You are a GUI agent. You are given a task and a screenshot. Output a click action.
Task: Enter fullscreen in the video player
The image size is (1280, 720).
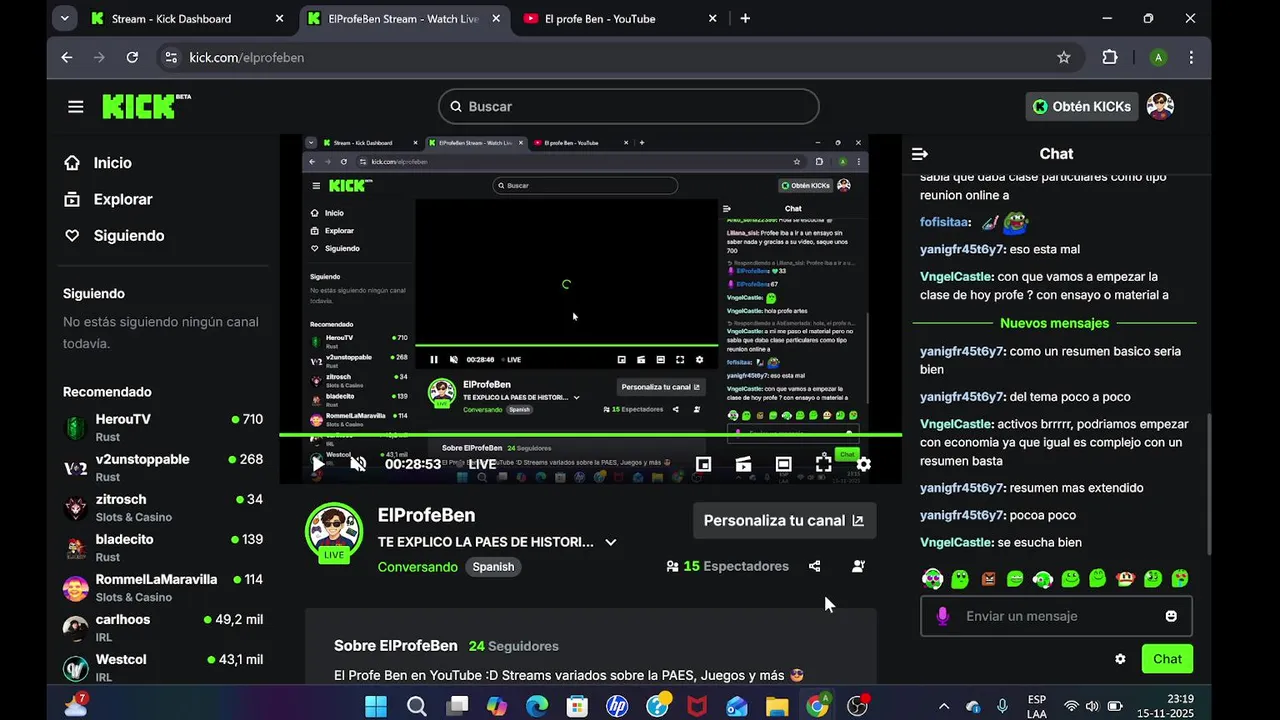(x=823, y=464)
